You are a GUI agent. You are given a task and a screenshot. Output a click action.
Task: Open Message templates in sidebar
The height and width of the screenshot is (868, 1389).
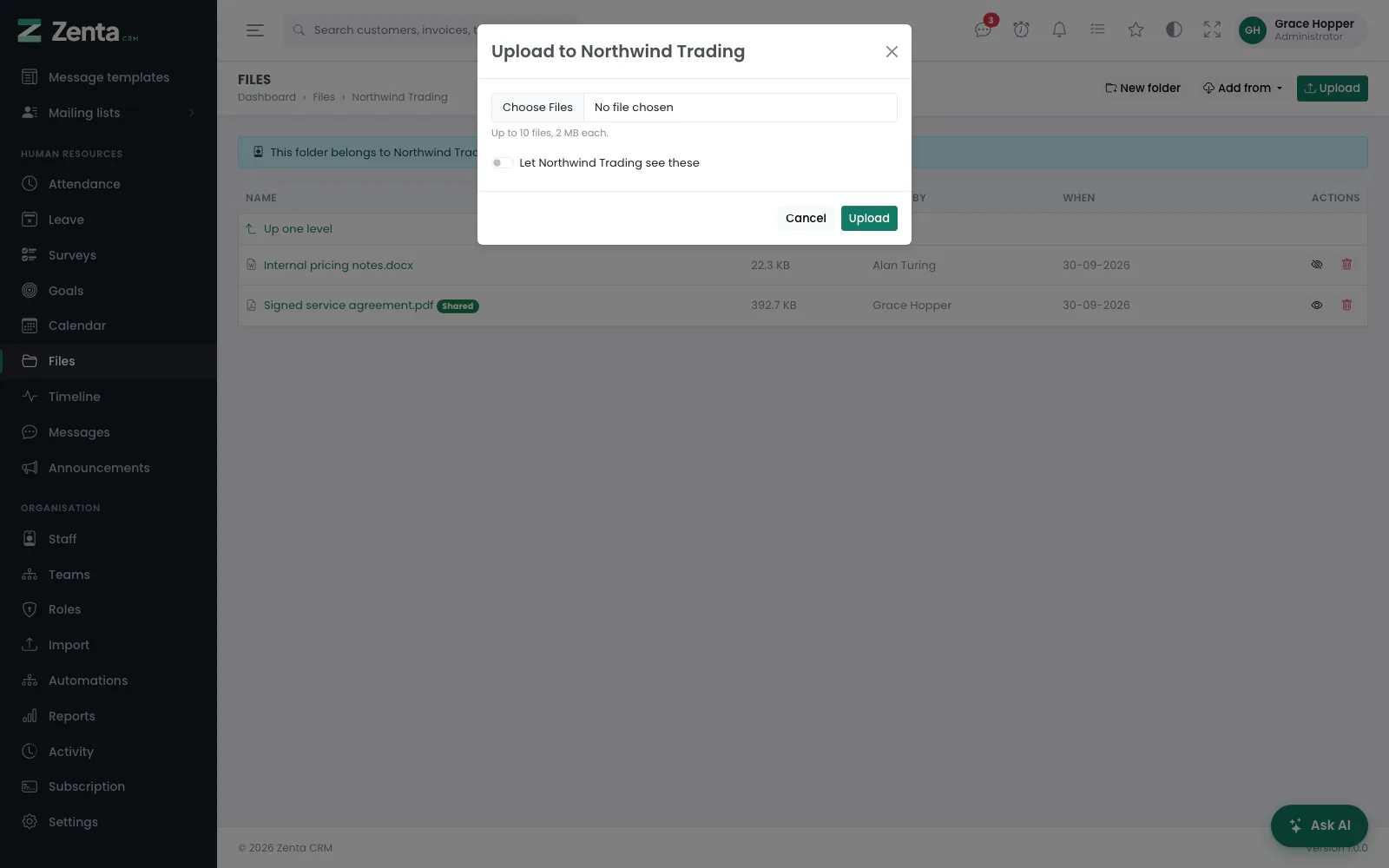click(109, 77)
